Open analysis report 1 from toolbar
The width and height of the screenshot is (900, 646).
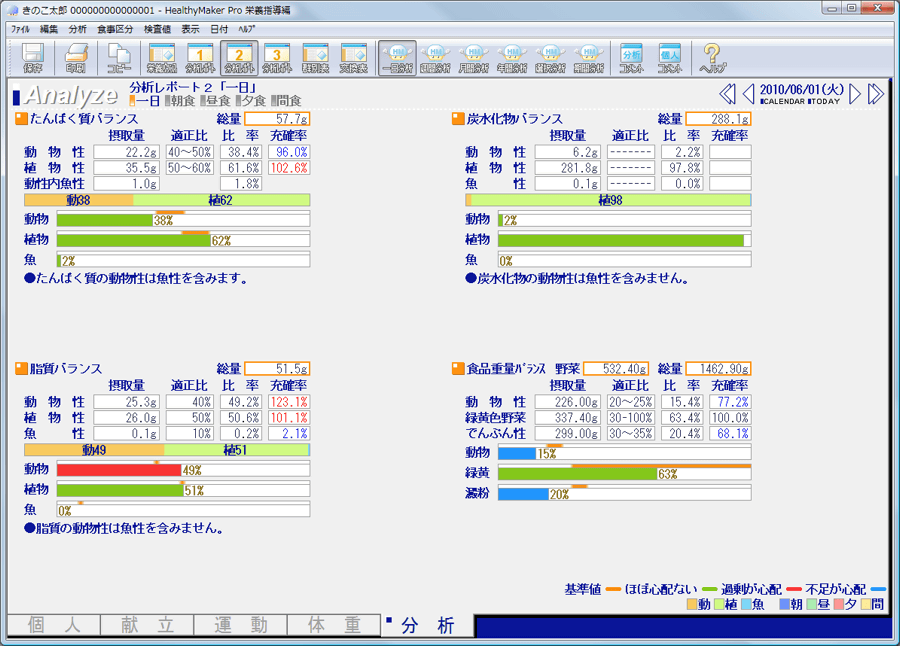pos(200,58)
